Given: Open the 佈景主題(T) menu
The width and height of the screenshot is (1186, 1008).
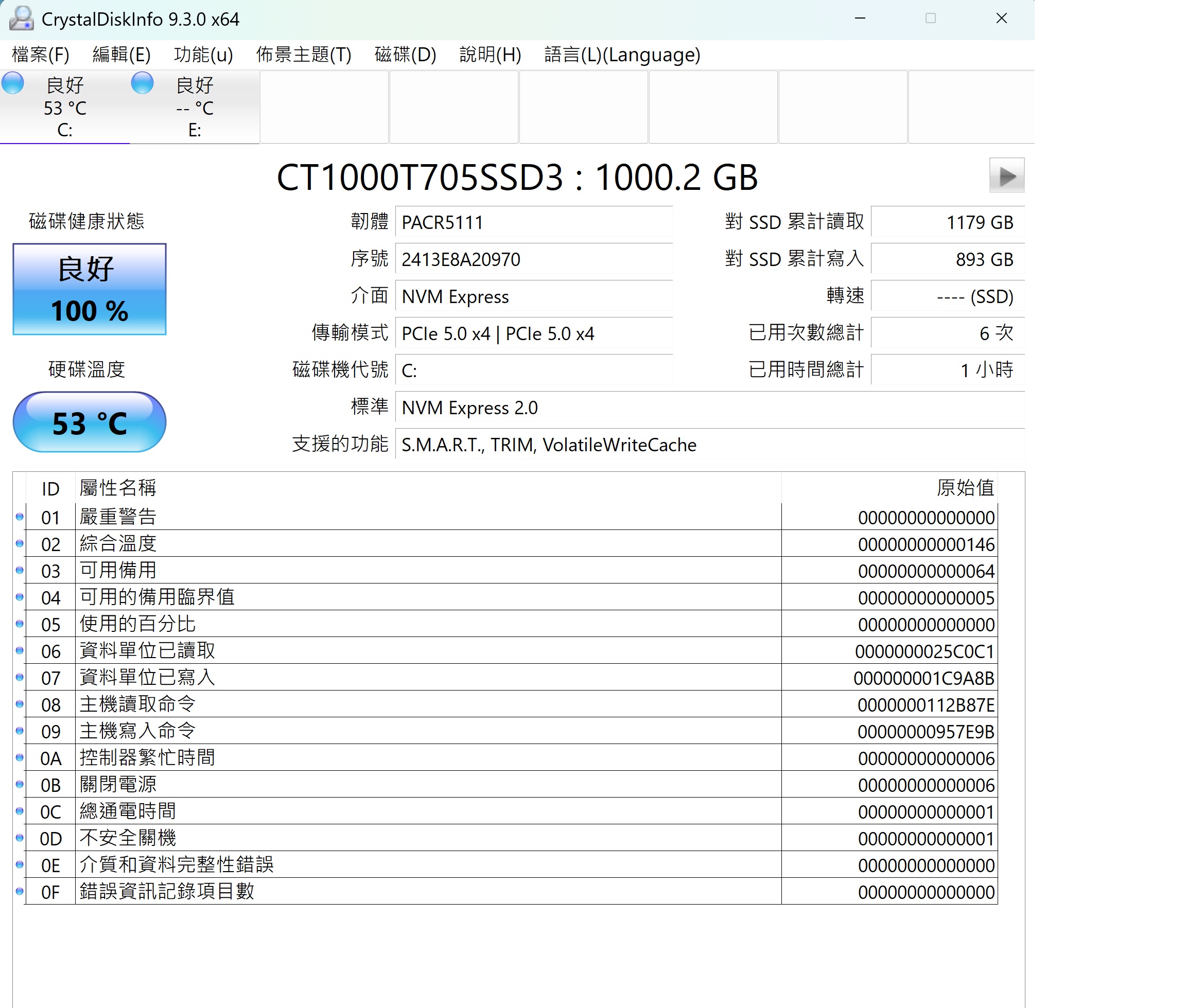Looking at the screenshot, I should [x=304, y=55].
